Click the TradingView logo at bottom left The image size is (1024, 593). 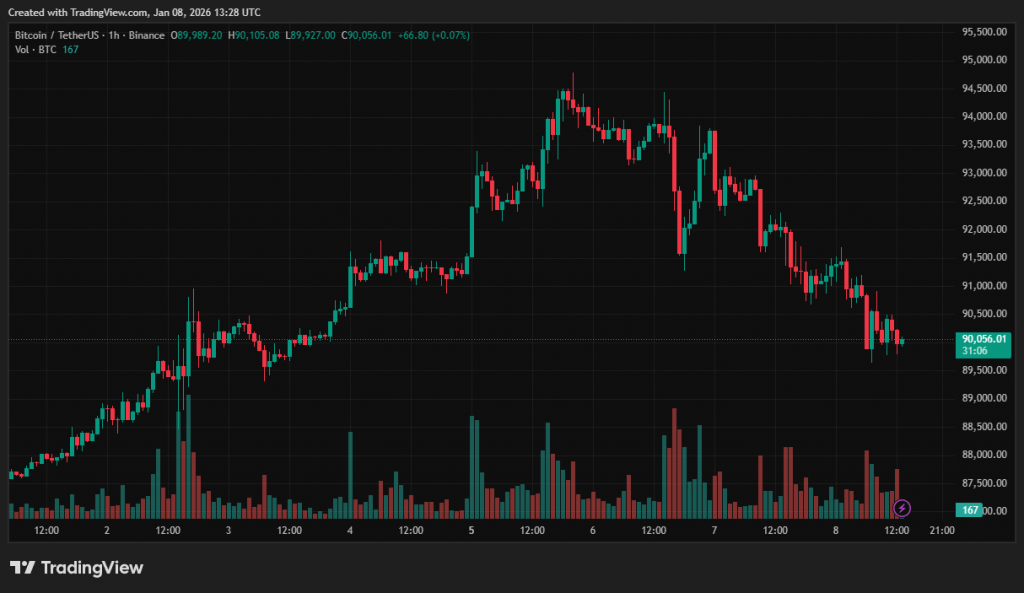coord(77,568)
